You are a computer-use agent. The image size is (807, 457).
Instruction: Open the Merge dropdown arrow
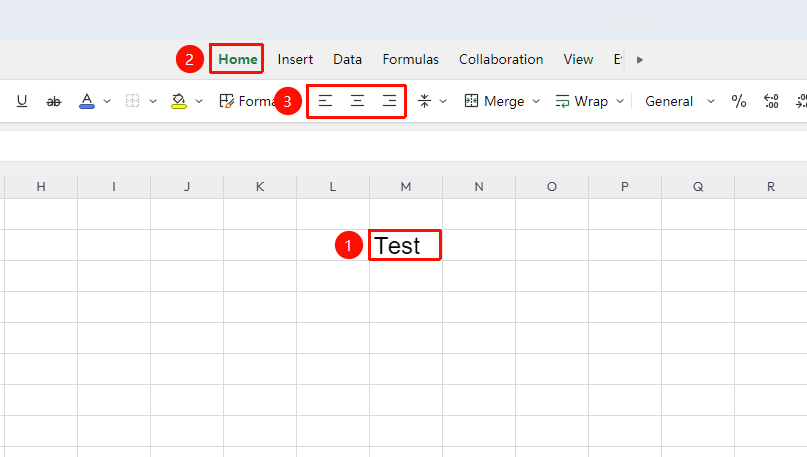tap(536, 101)
